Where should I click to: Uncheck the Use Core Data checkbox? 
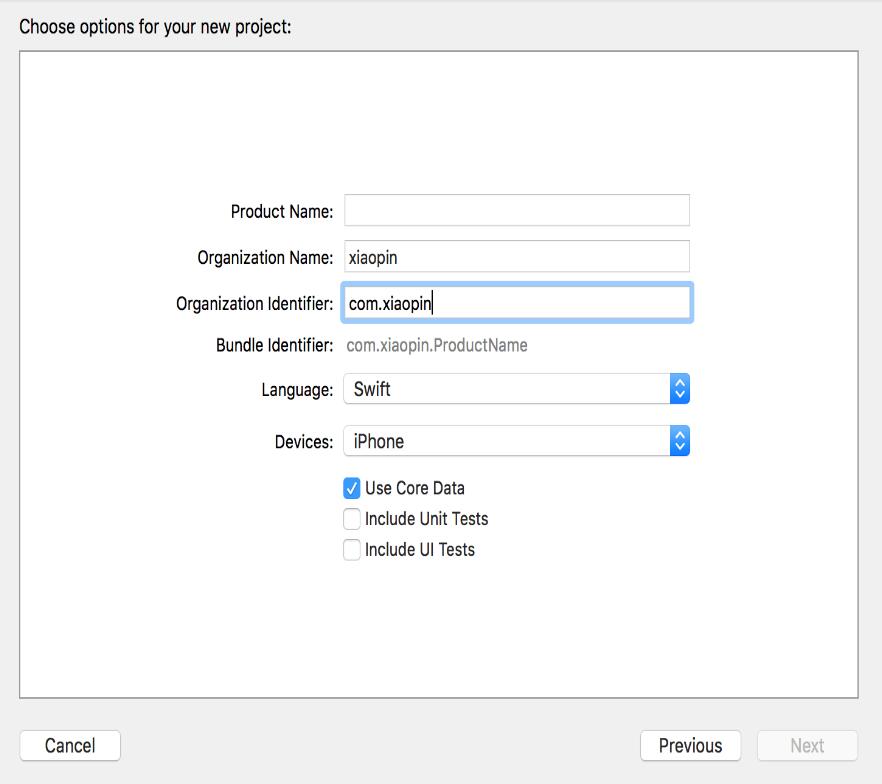pyautogui.click(x=352, y=488)
